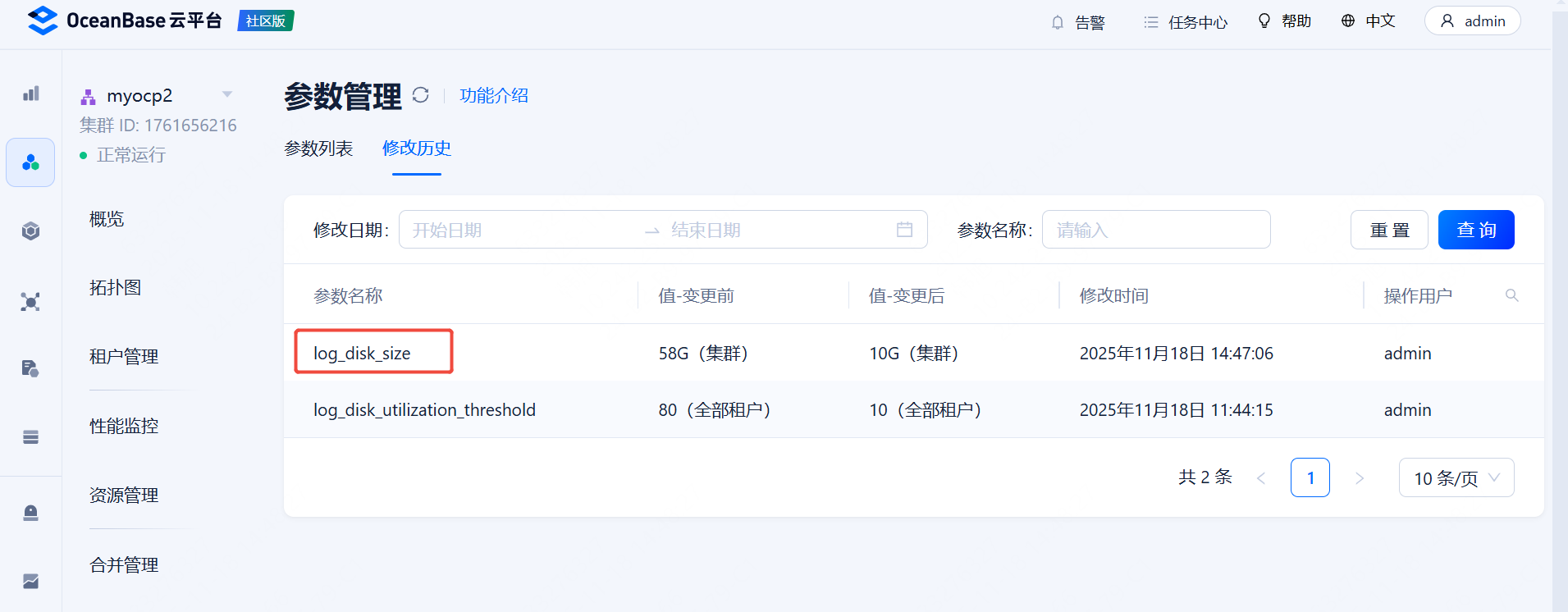Expand the myocp2 cluster dropdown
This screenshot has width=1568, height=612.
point(227,94)
